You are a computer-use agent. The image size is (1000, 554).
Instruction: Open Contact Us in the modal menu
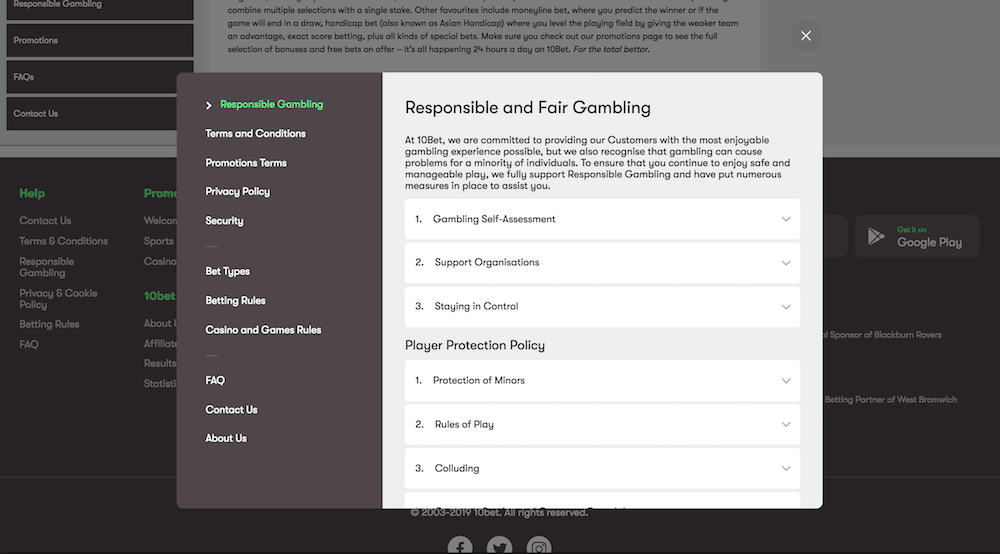(231, 409)
